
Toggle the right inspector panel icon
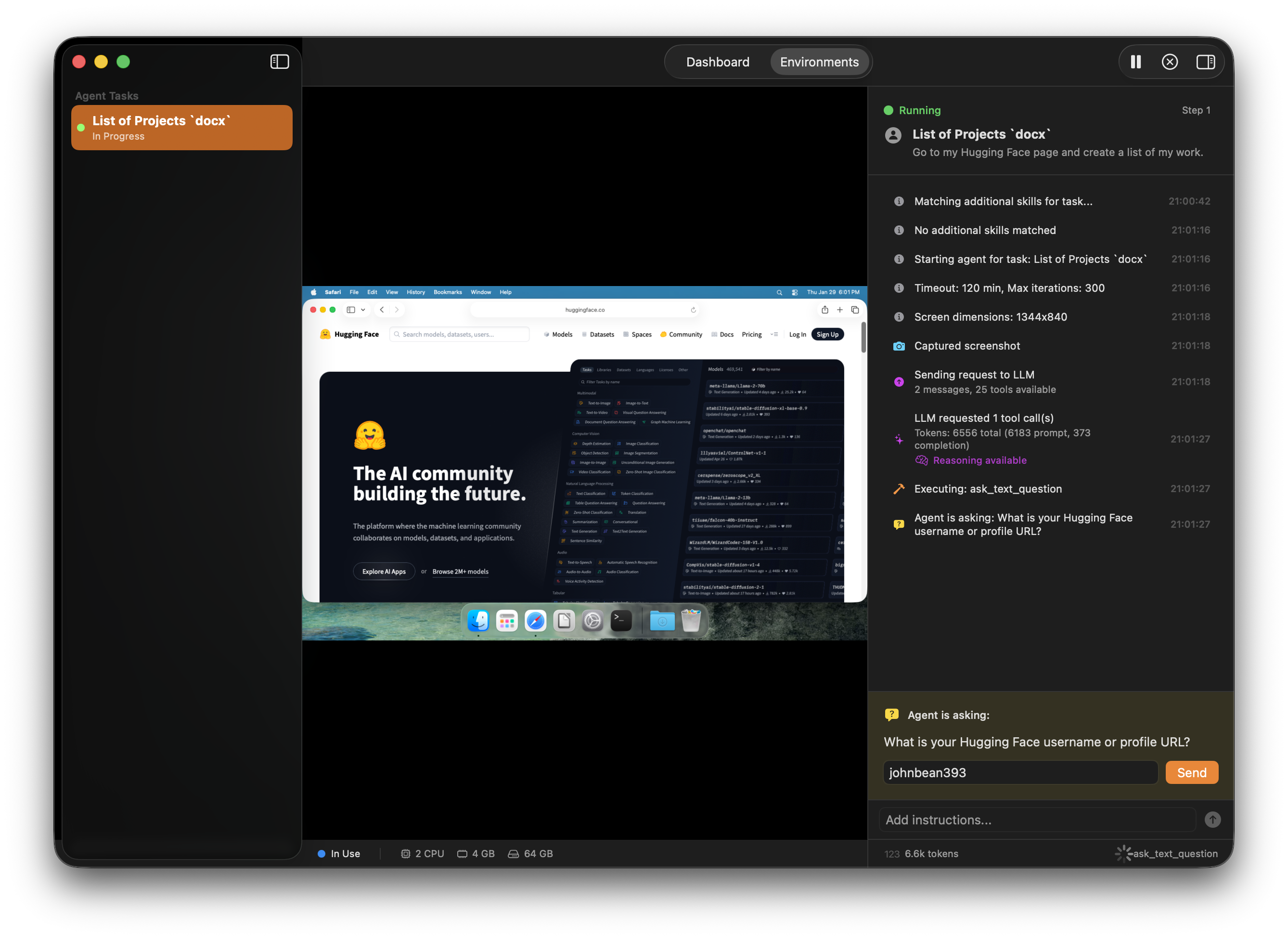pyautogui.click(x=1205, y=62)
